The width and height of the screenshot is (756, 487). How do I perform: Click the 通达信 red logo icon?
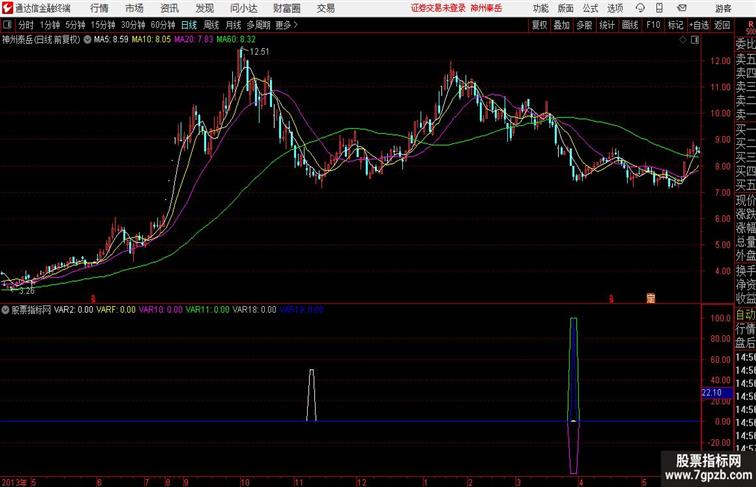click(x=7, y=8)
